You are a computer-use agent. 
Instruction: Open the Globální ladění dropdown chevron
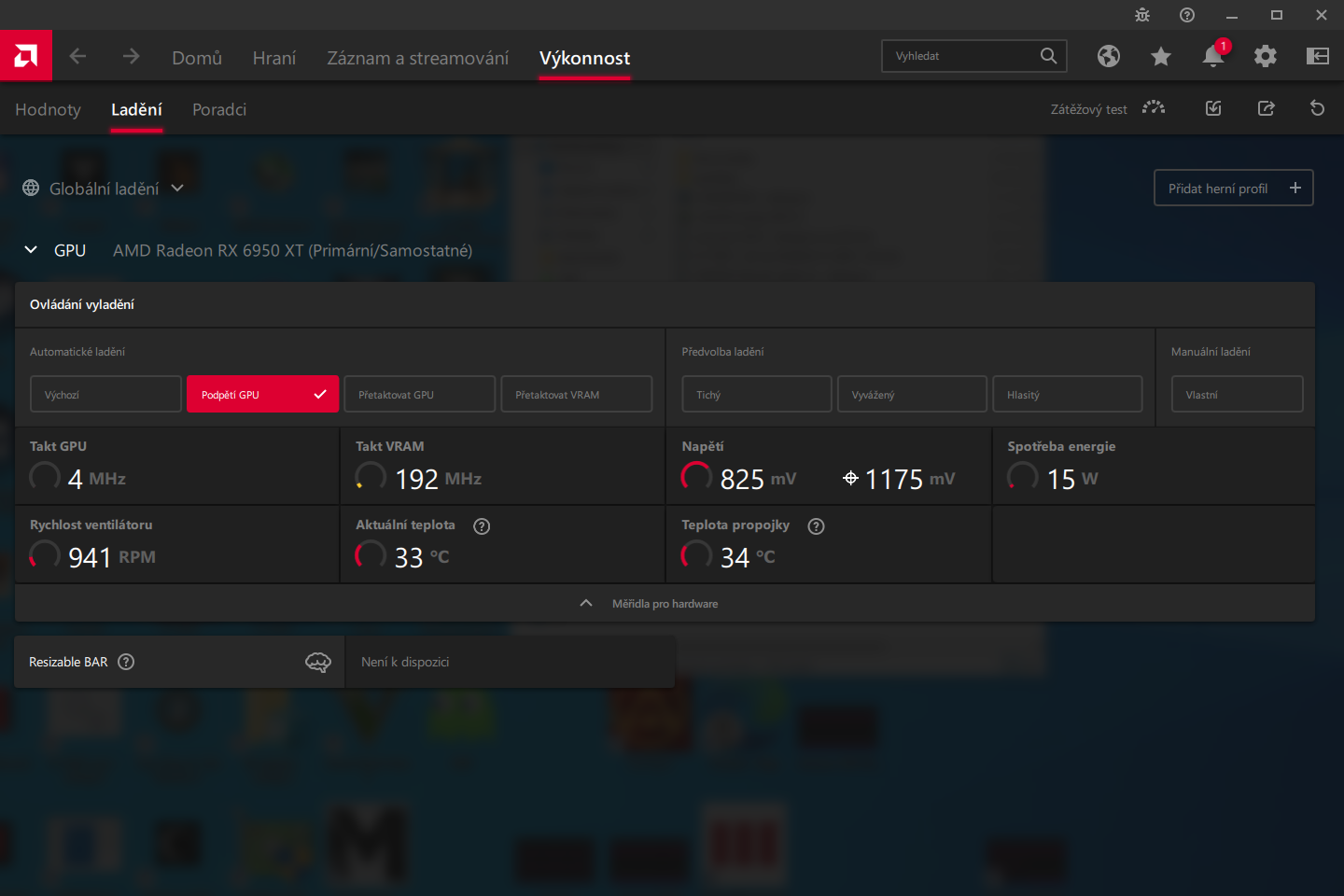point(177,188)
